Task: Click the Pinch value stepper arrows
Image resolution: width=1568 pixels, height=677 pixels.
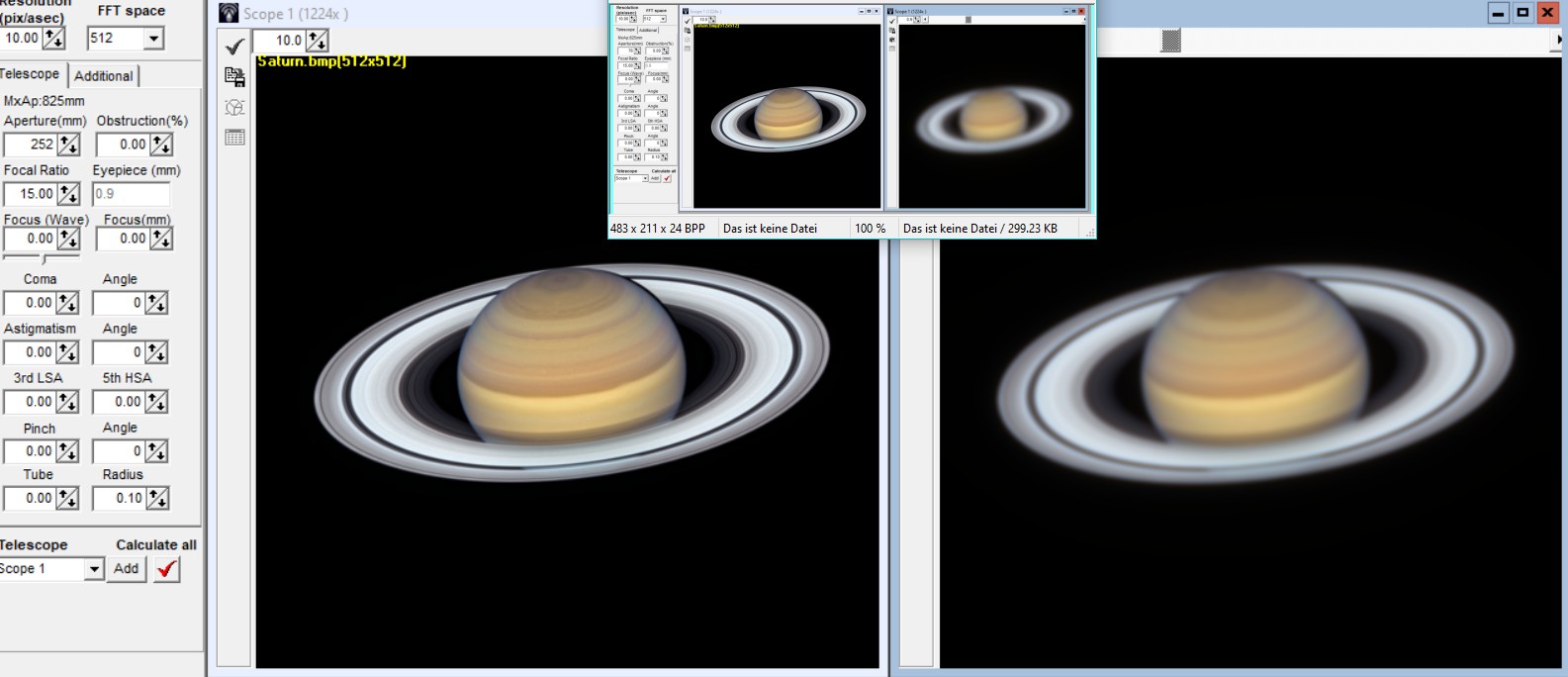Action: point(66,451)
